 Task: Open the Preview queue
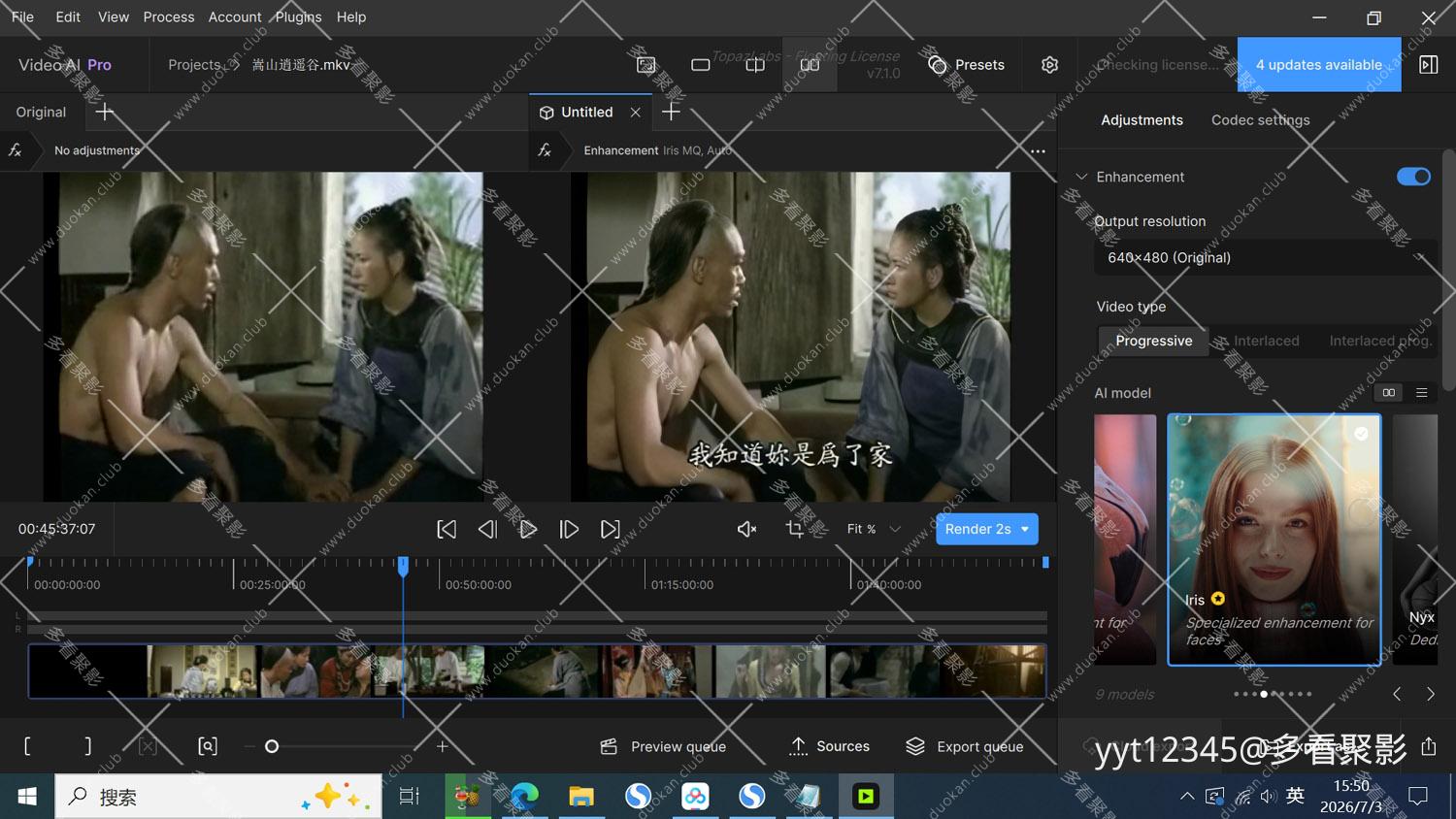(663, 746)
